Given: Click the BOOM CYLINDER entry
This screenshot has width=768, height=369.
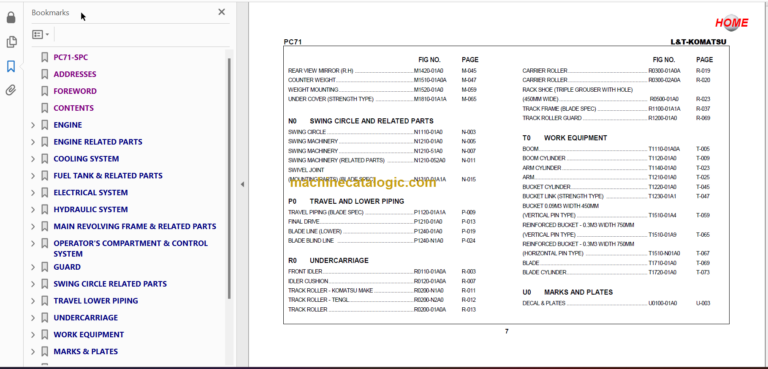Looking at the screenshot, I should coord(616,159).
